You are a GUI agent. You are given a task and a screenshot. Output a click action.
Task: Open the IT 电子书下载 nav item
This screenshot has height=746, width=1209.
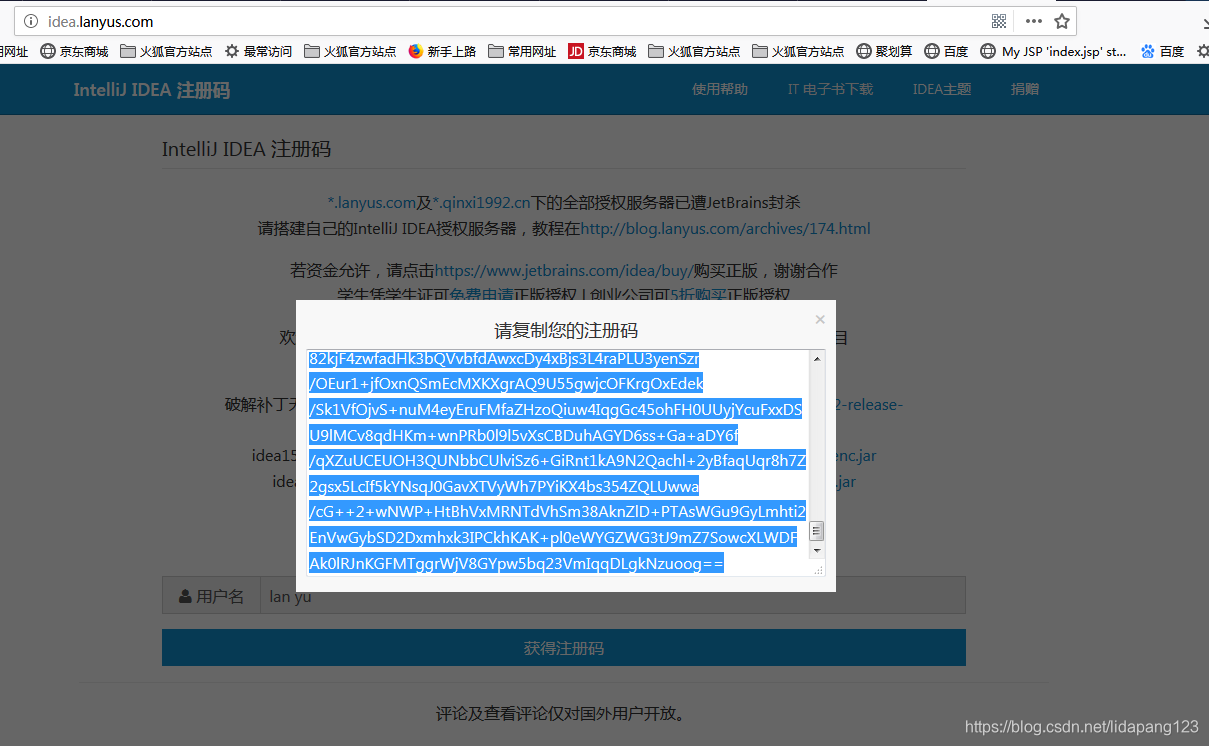[x=830, y=89]
